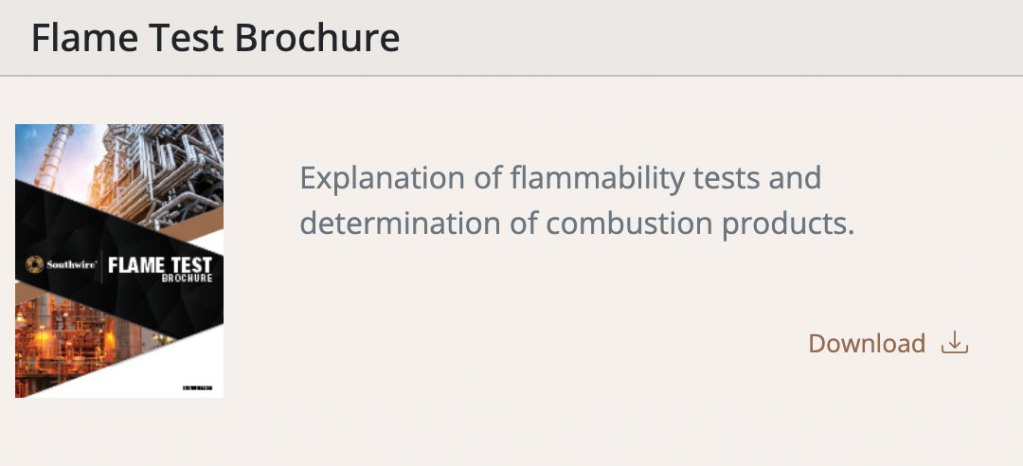1023x466 pixels.
Task: Open the Flame Test brochure cover thumbnail
Action: pos(119,260)
